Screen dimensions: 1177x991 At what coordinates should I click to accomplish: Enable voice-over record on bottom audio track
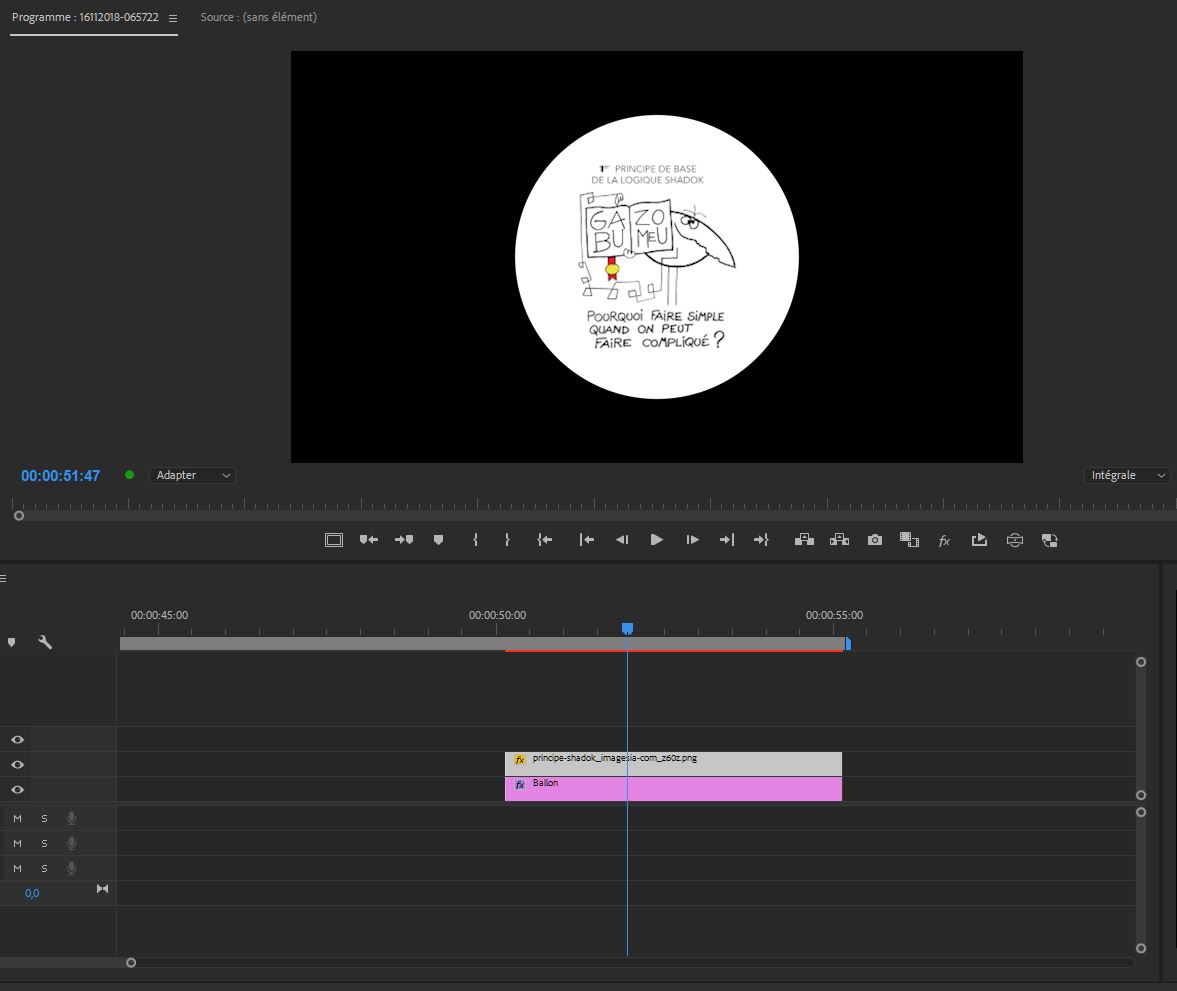(71, 868)
